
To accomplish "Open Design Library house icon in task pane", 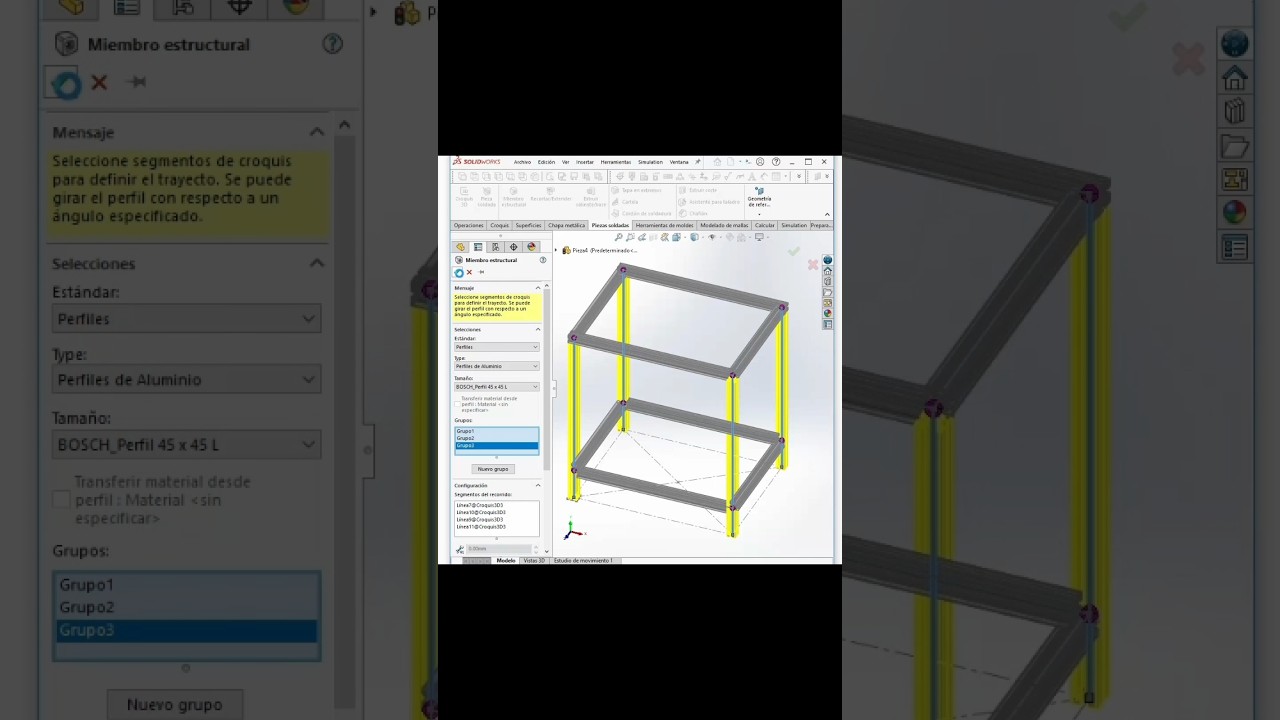I will pos(827,271).
